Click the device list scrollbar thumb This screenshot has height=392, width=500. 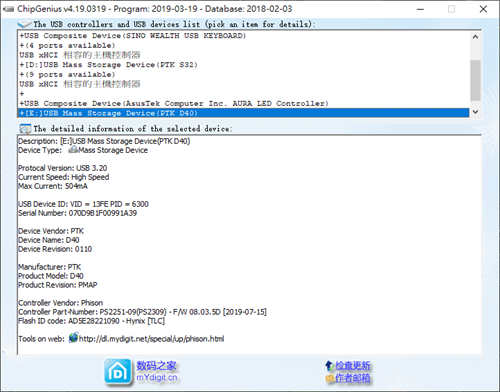coord(475,80)
